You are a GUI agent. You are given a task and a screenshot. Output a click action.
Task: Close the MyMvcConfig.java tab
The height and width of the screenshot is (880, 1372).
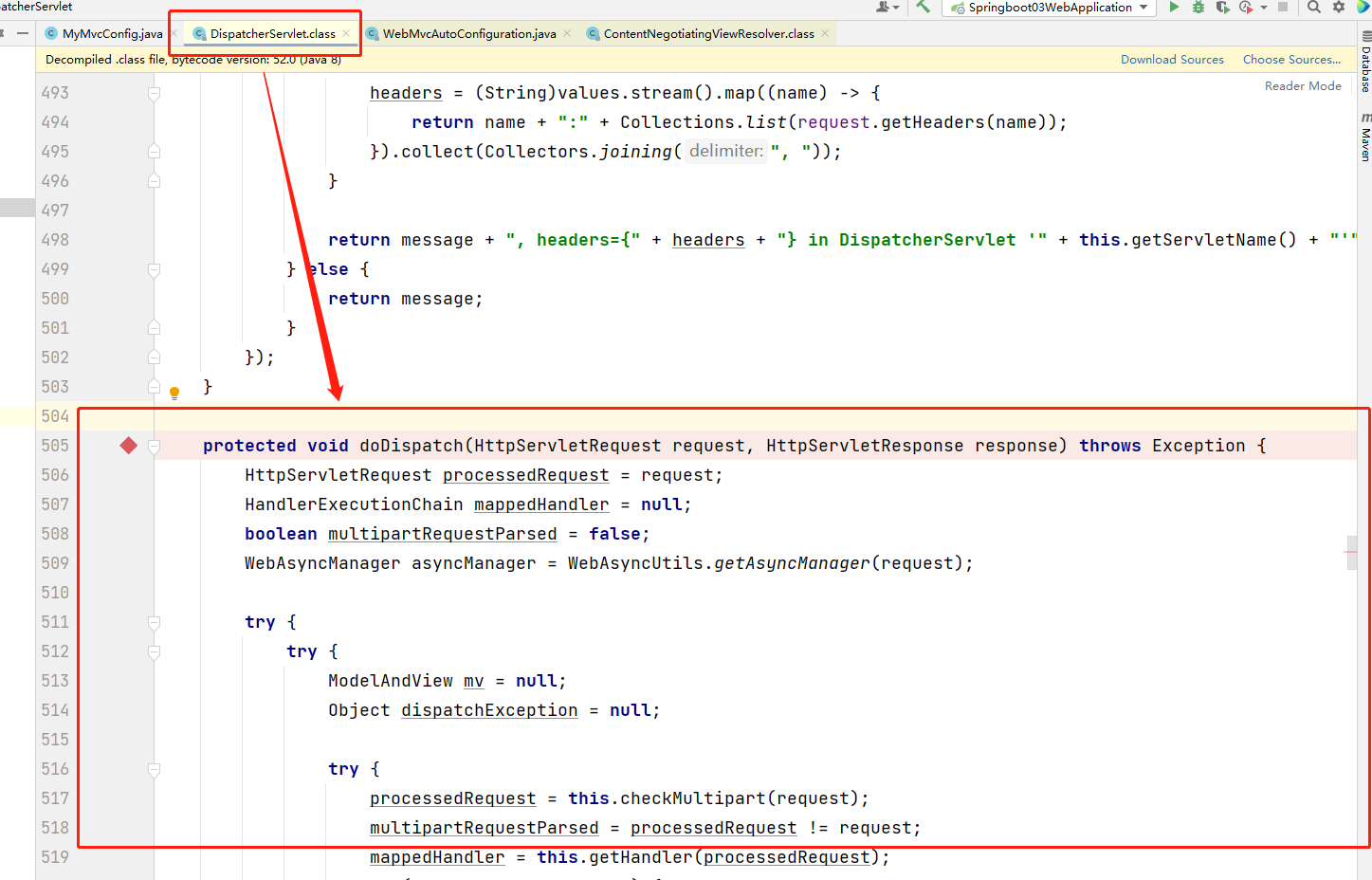click(174, 33)
